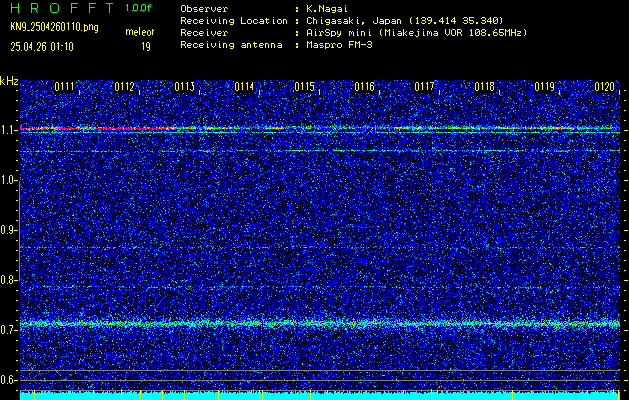Click the 0.7 kHz axis label

pyautogui.click(x=8, y=330)
